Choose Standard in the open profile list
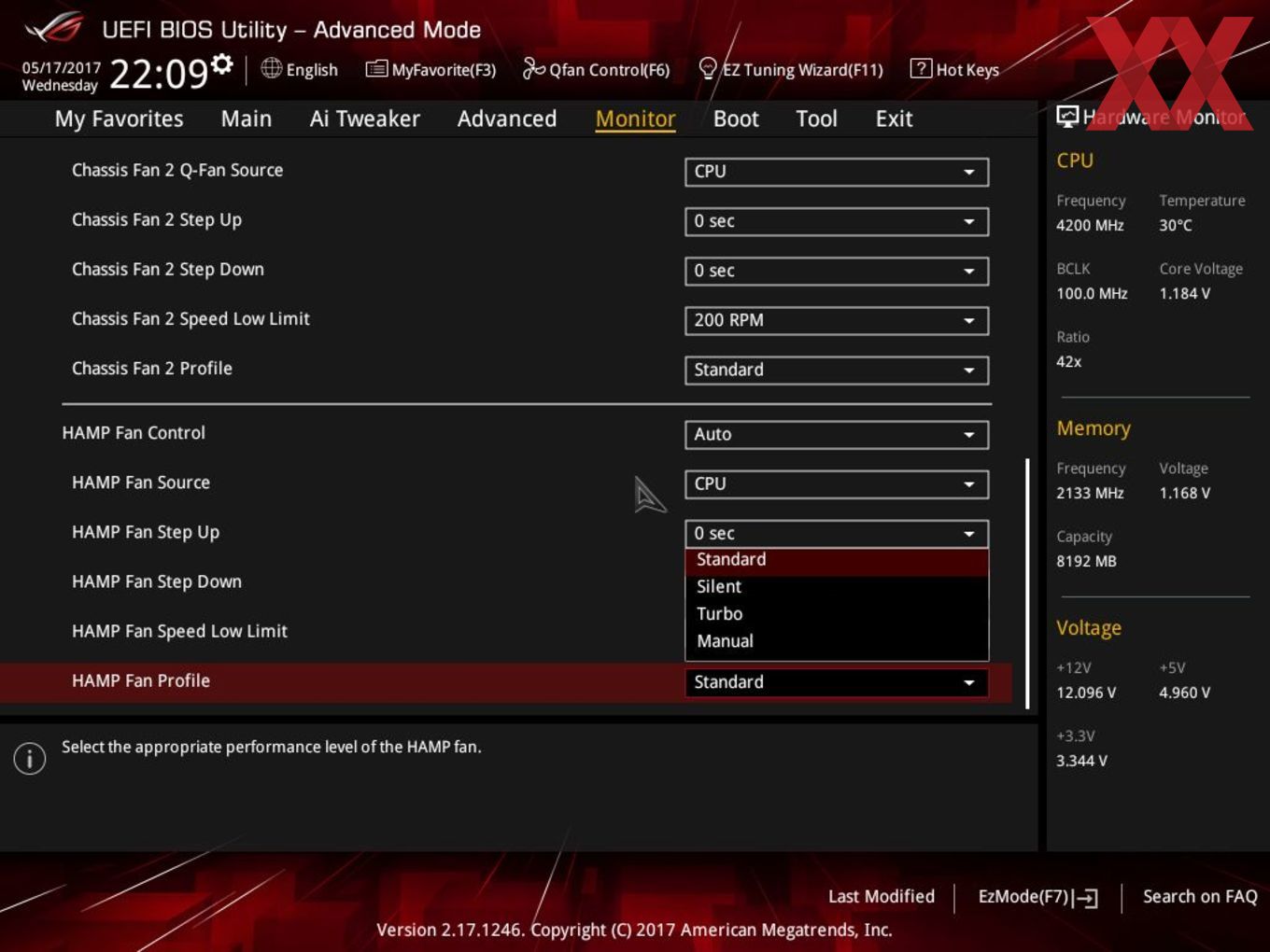Viewport: 1270px width, 952px height. [x=837, y=560]
